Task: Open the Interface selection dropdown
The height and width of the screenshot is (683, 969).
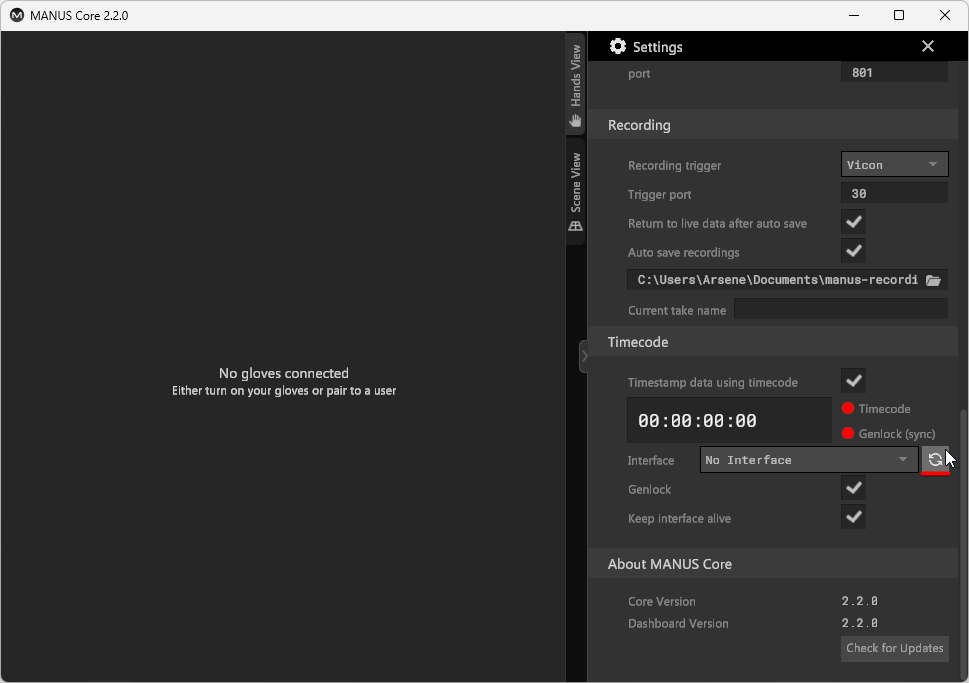Action: tap(808, 459)
